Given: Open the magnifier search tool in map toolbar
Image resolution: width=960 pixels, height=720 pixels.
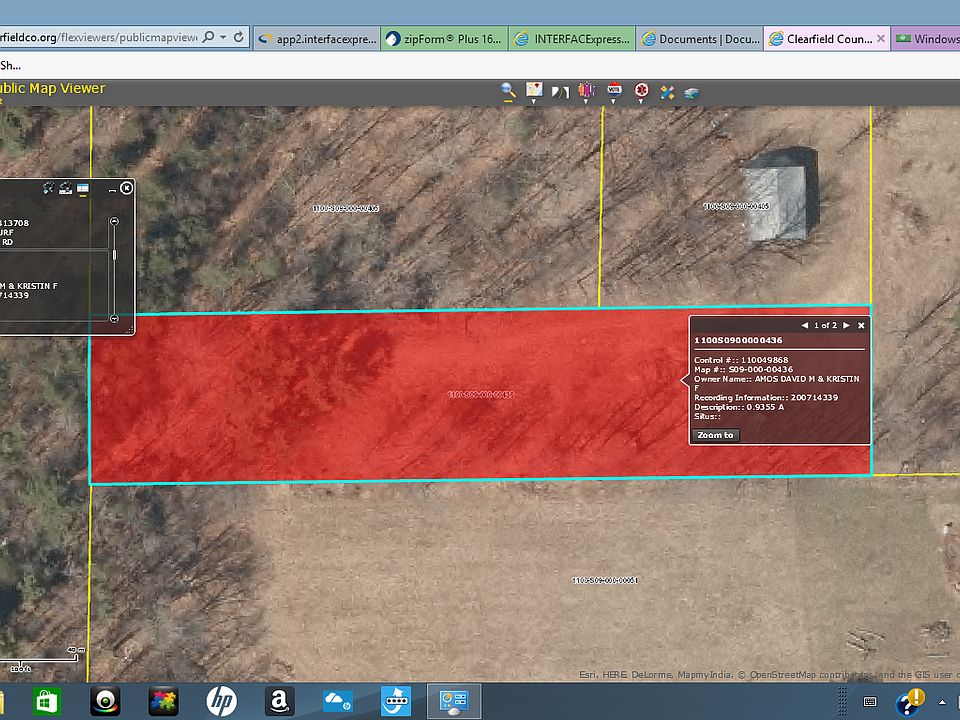Looking at the screenshot, I should click(508, 90).
